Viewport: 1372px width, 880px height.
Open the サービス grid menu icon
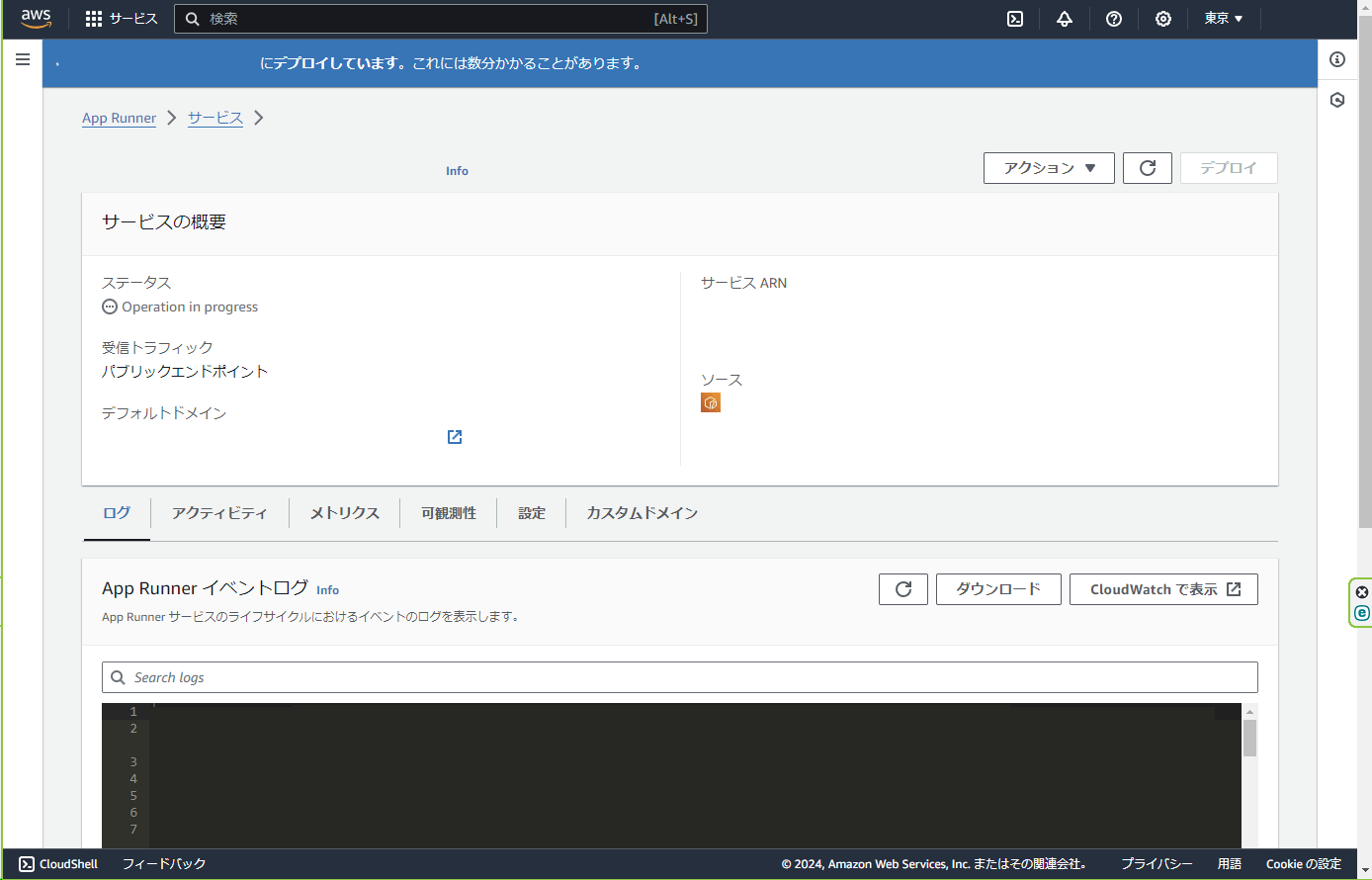click(94, 19)
